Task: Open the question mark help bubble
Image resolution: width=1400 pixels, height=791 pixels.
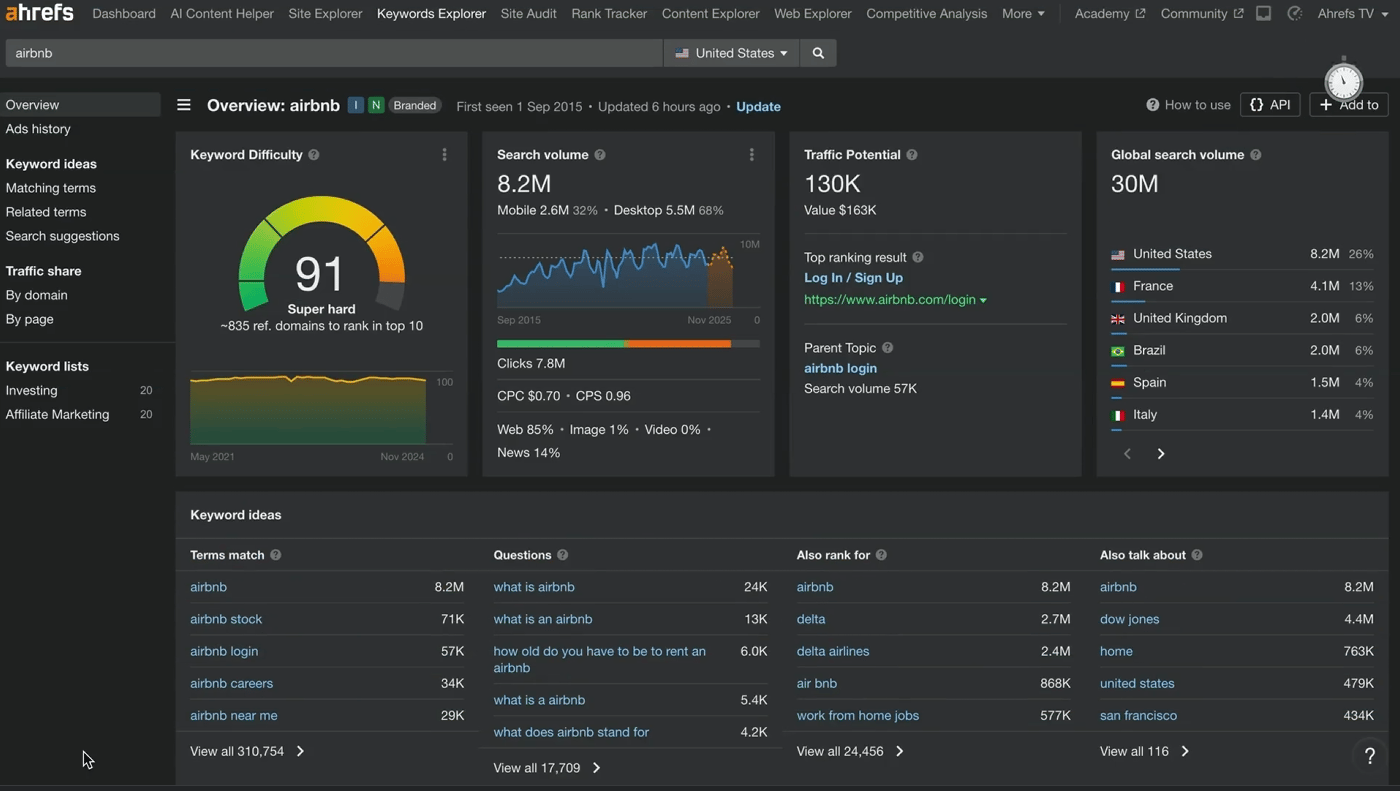Action: point(1369,756)
